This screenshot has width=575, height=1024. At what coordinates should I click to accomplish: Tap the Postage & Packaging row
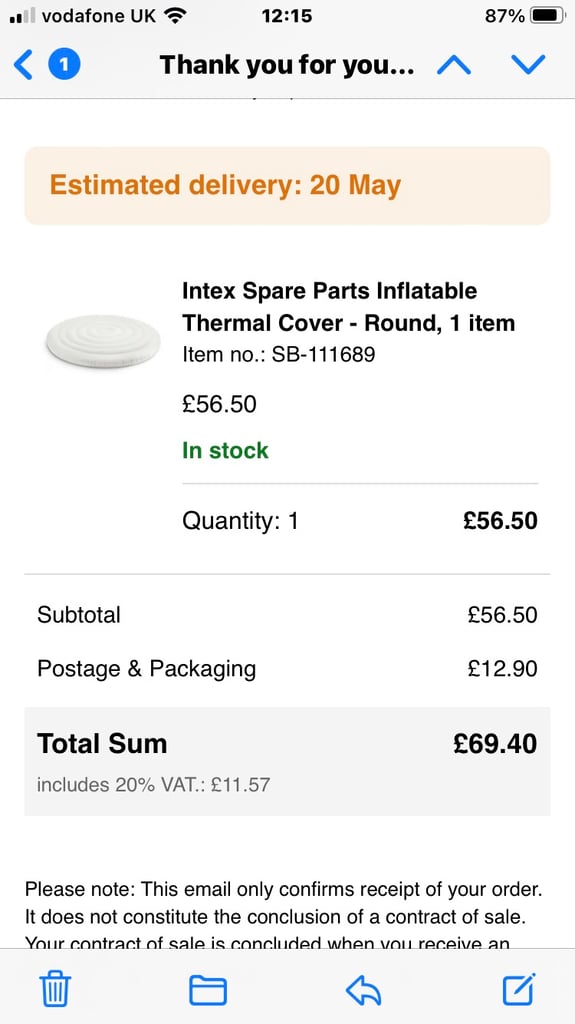tap(288, 669)
